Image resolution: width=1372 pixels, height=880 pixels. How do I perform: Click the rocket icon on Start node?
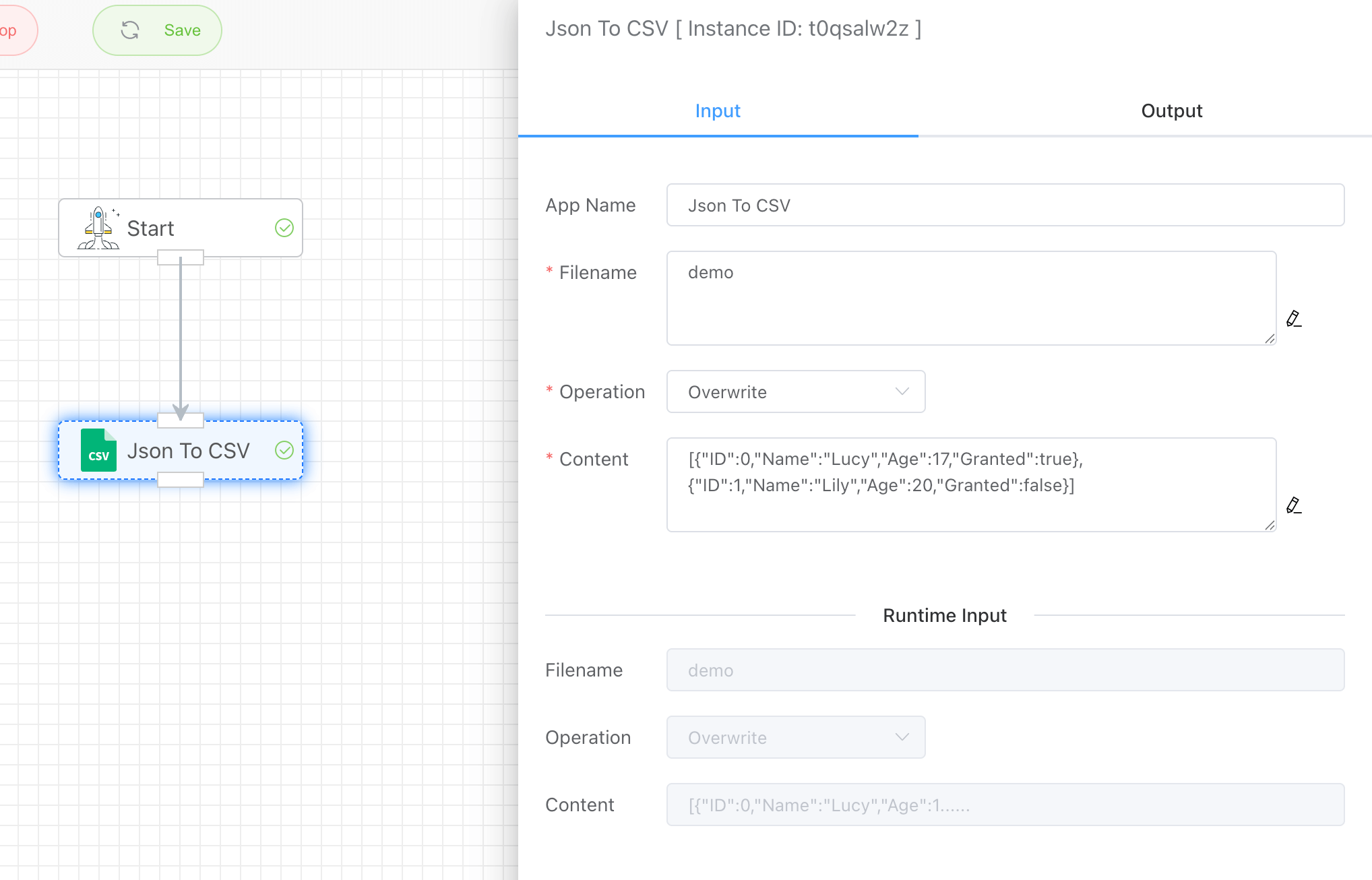pyautogui.click(x=98, y=228)
